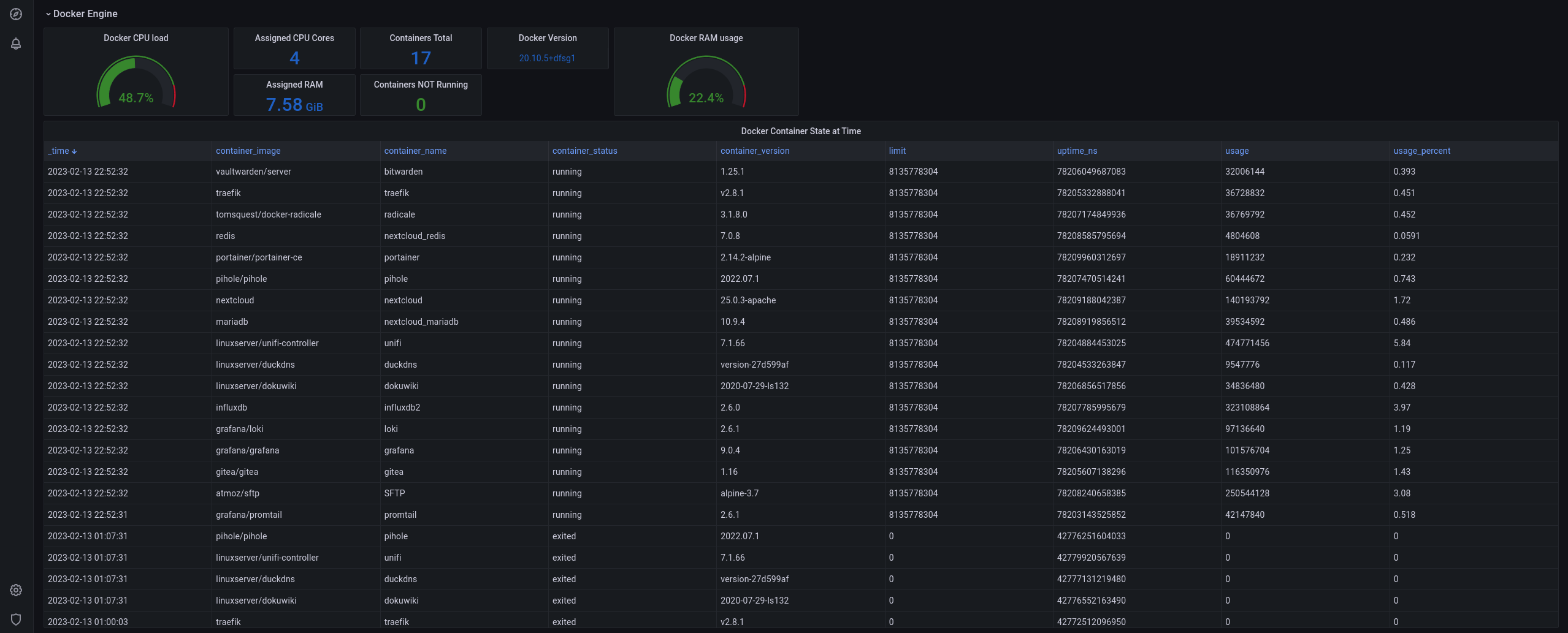Click the Assigned RAM value 7.58 GiB
This screenshot has height=633, width=1568.
(x=294, y=105)
